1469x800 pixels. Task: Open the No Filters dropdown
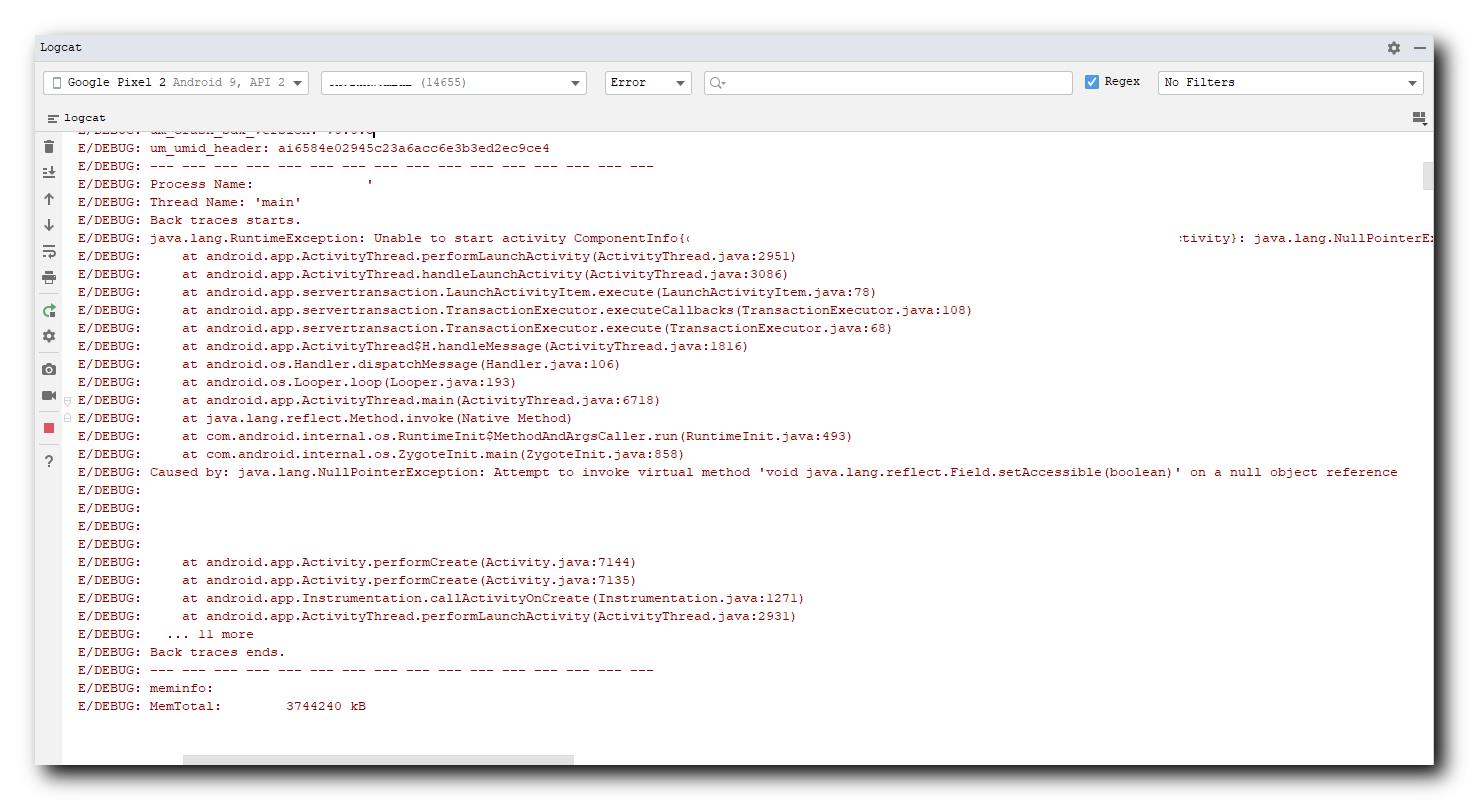tap(1290, 82)
